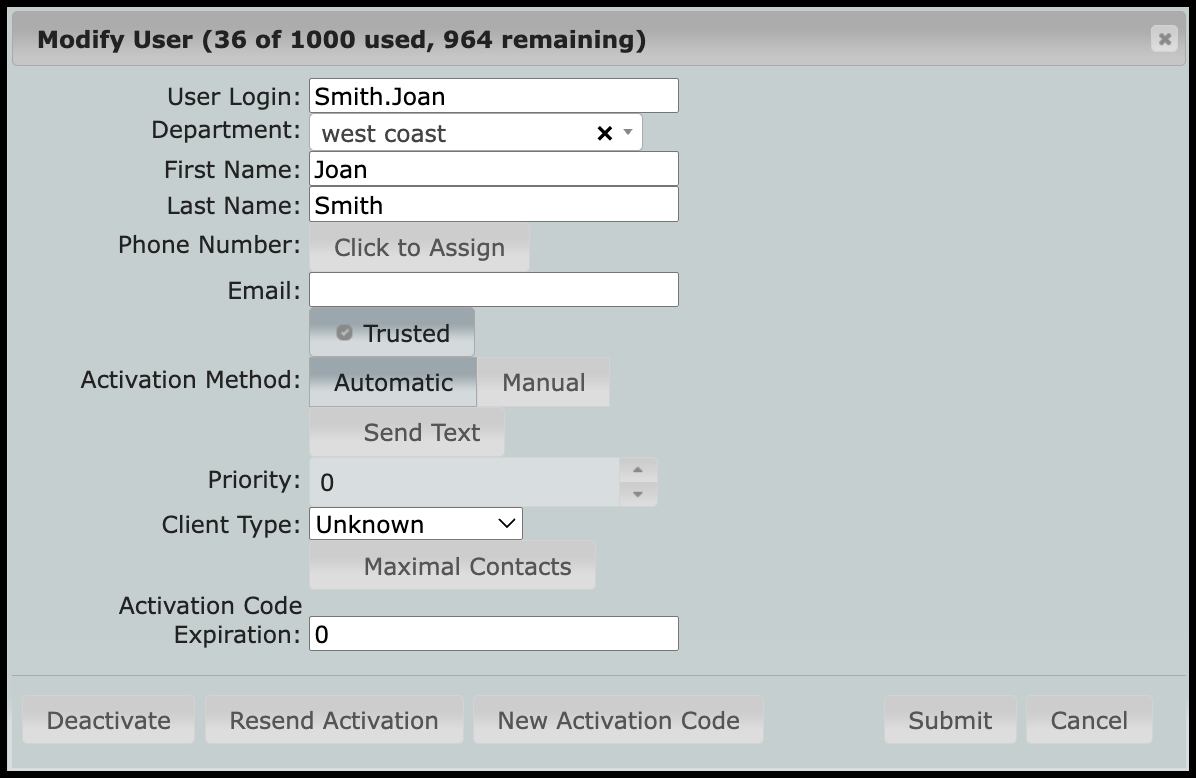Click the Activation Code Expiration field
The image size is (1196, 778).
click(493, 634)
